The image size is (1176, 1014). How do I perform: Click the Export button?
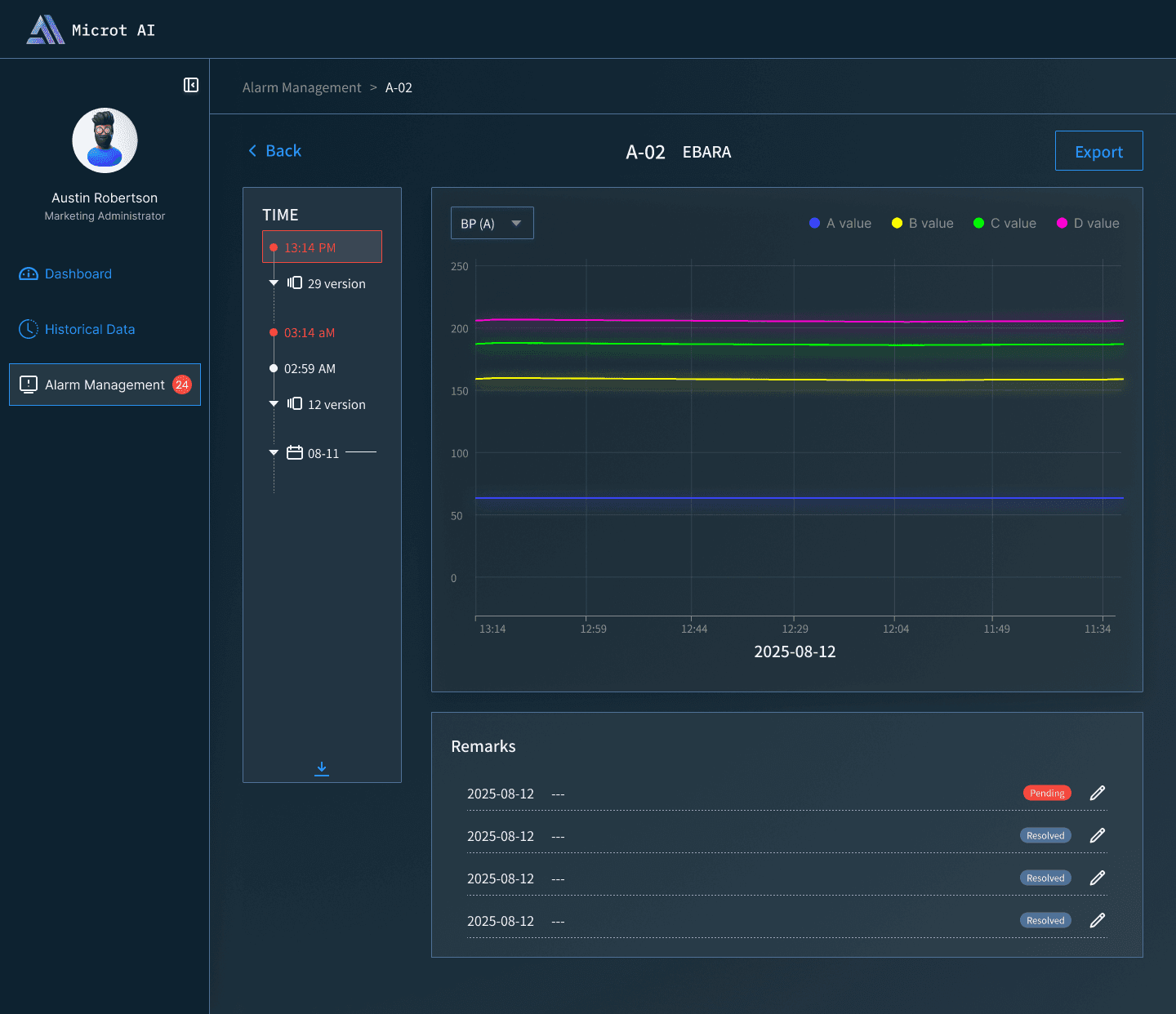(x=1098, y=151)
